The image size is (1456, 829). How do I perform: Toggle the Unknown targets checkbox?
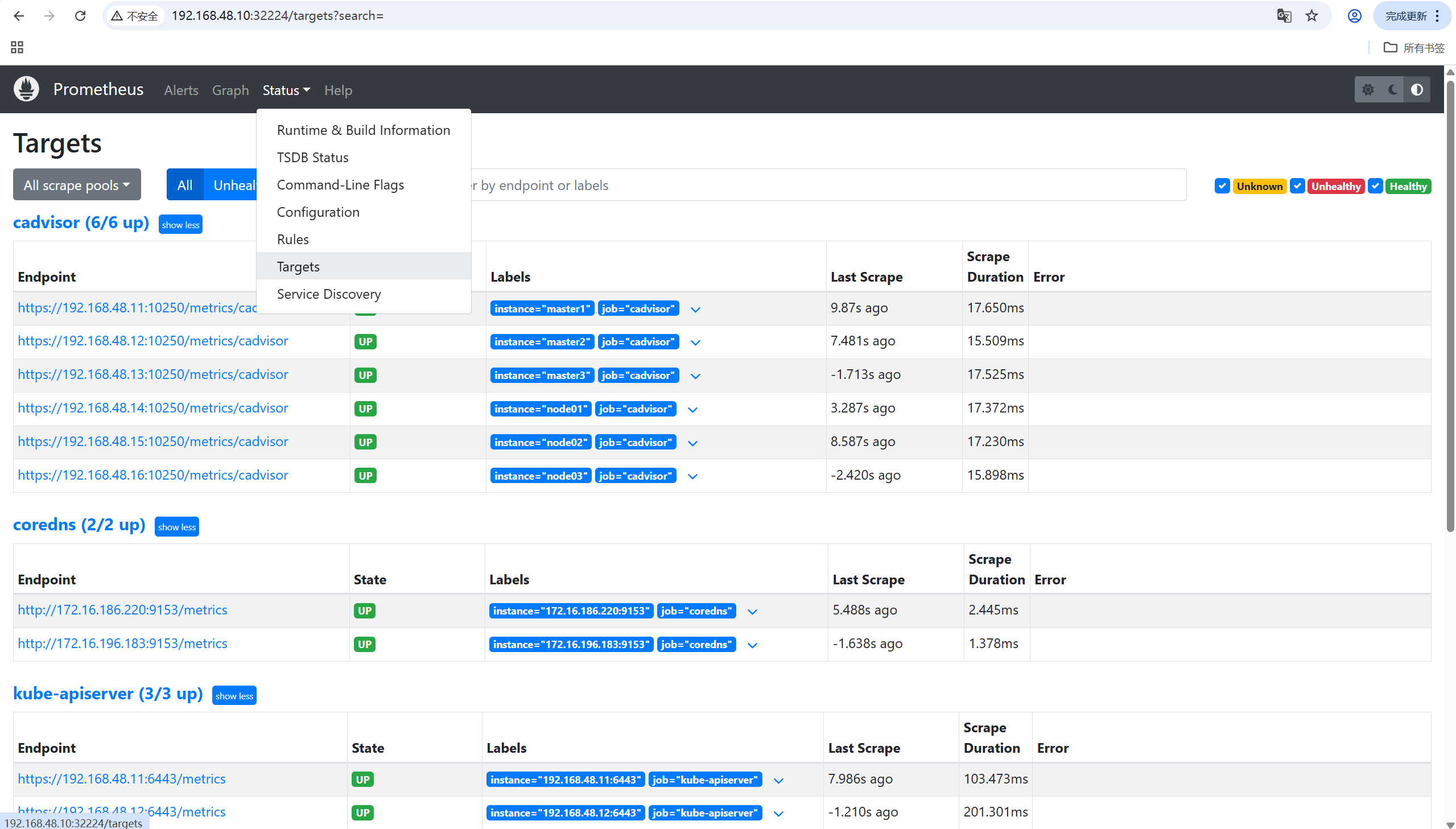[x=1222, y=185]
